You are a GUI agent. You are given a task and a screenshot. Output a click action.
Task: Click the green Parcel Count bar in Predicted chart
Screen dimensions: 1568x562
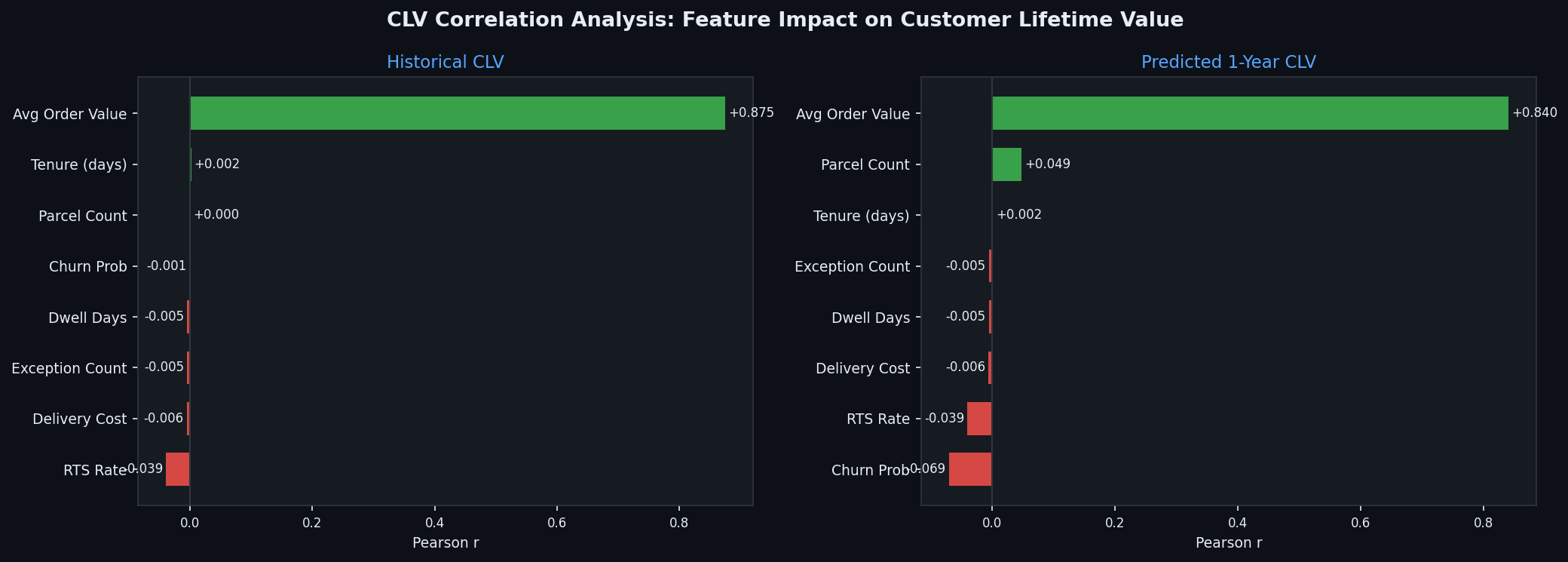(x=1006, y=164)
